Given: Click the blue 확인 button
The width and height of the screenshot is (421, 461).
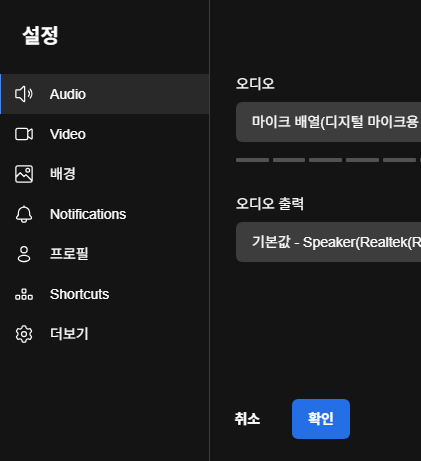Looking at the screenshot, I should (321, 419).
